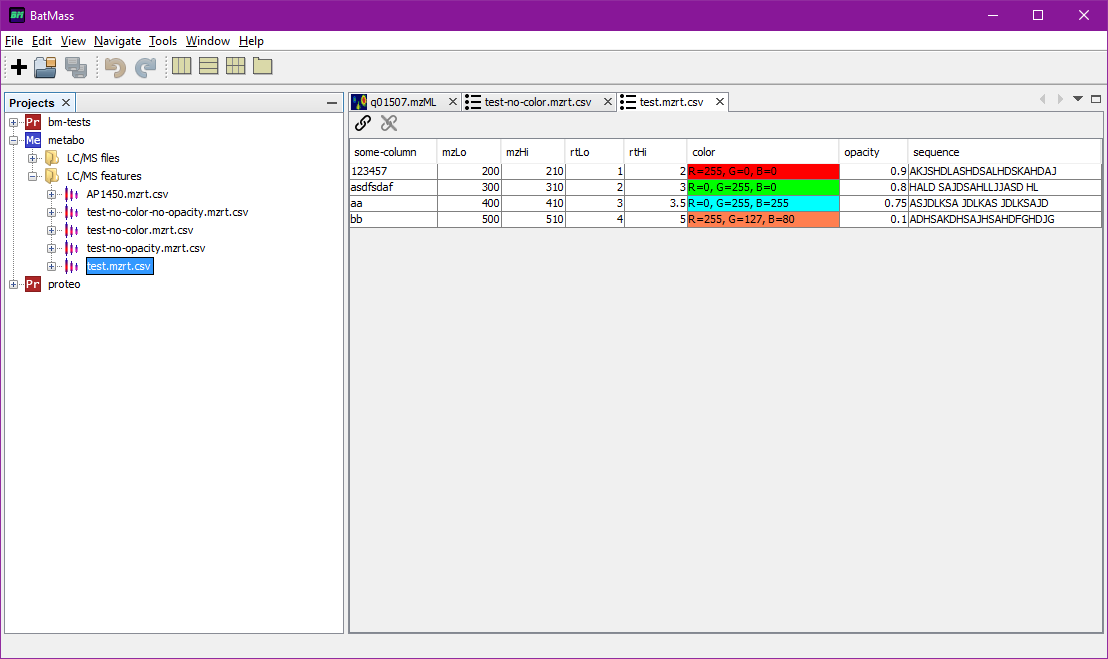Sort by the opacity column header
The height and width of the screenshot is (659, 1108).
873,152
